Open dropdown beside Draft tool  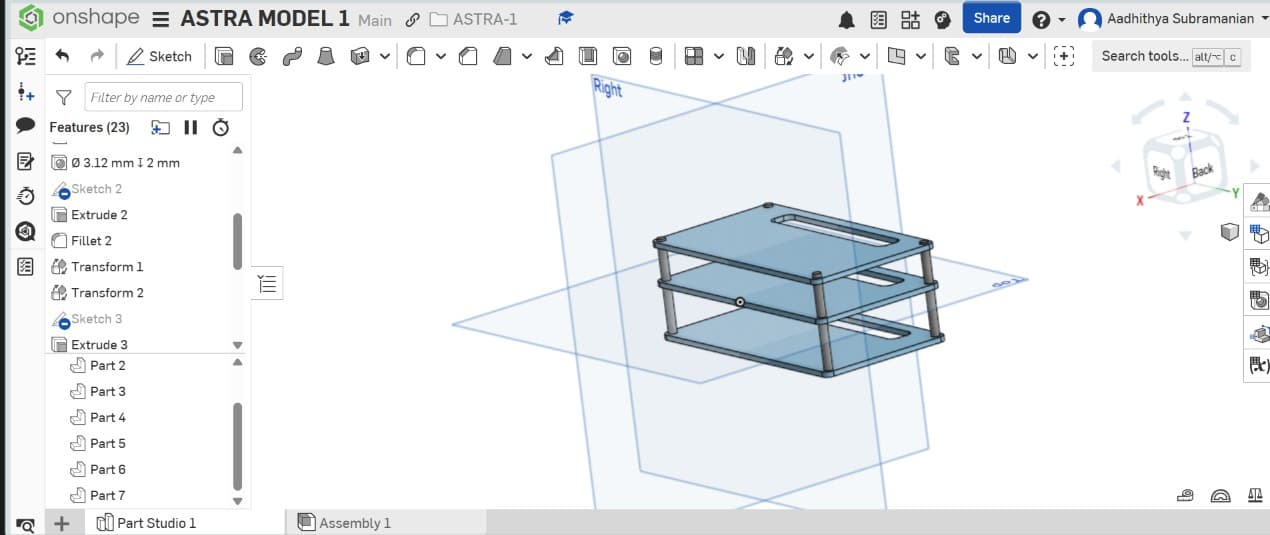click(x=528, y=56)
